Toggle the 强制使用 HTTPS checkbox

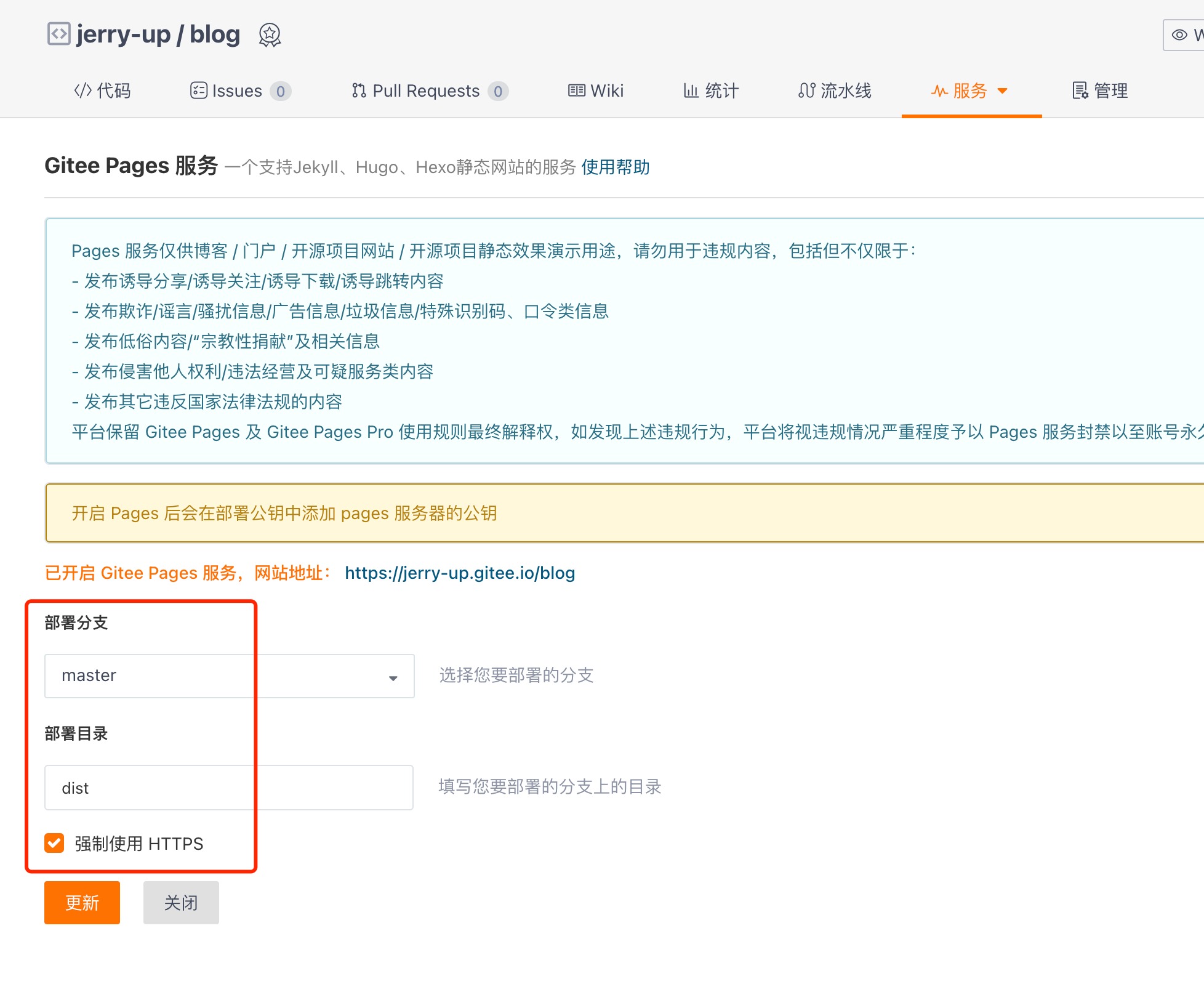(54, 843)
